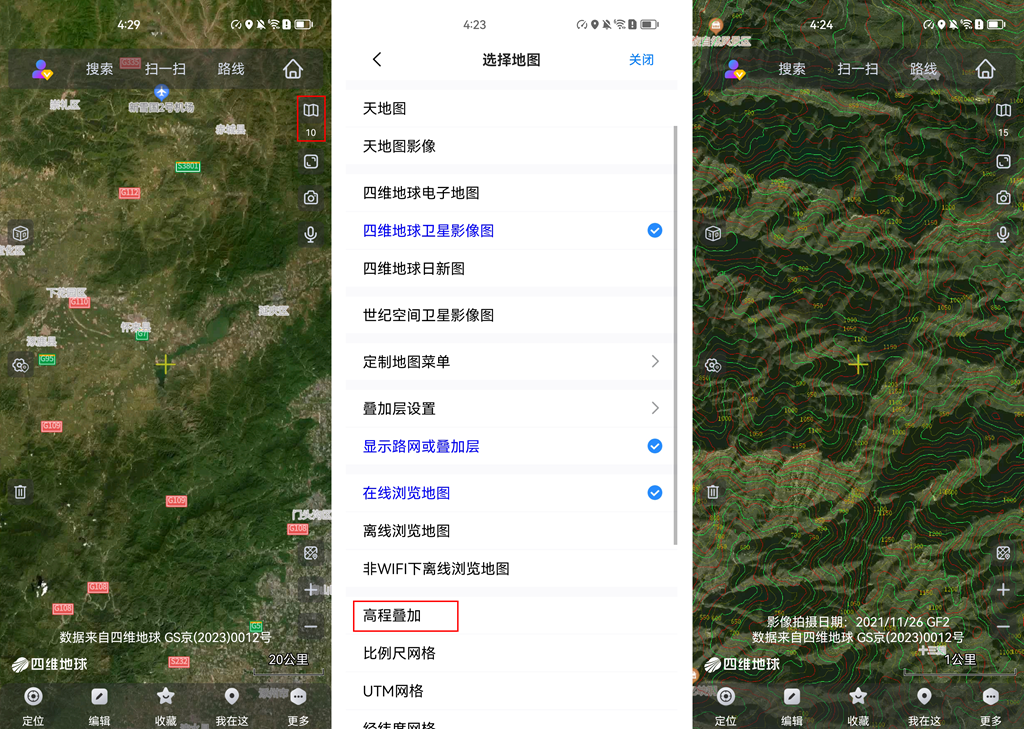The image size is (1024, 729).
Task: Toggle the 在线浏览地图 checkmark
Action: (655, 493)
